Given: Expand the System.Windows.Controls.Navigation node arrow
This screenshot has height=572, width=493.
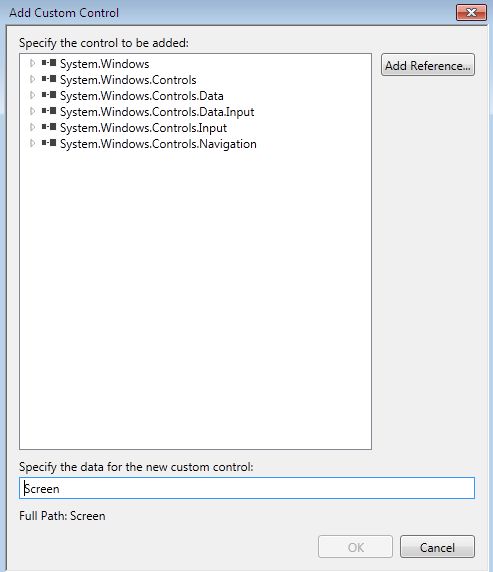Looking at the screenshot, I should (x=32, y=143).
